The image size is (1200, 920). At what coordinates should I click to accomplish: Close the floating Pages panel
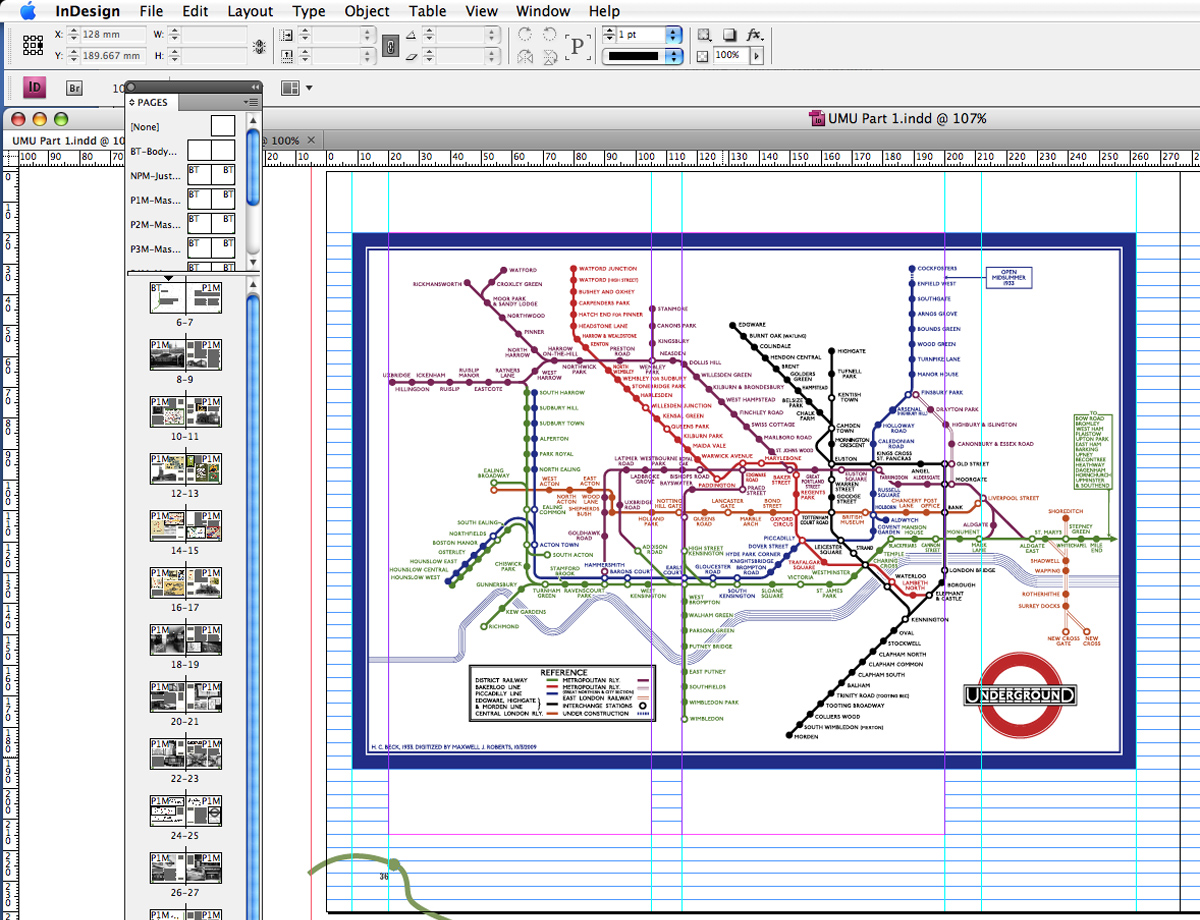click(131, 87)
